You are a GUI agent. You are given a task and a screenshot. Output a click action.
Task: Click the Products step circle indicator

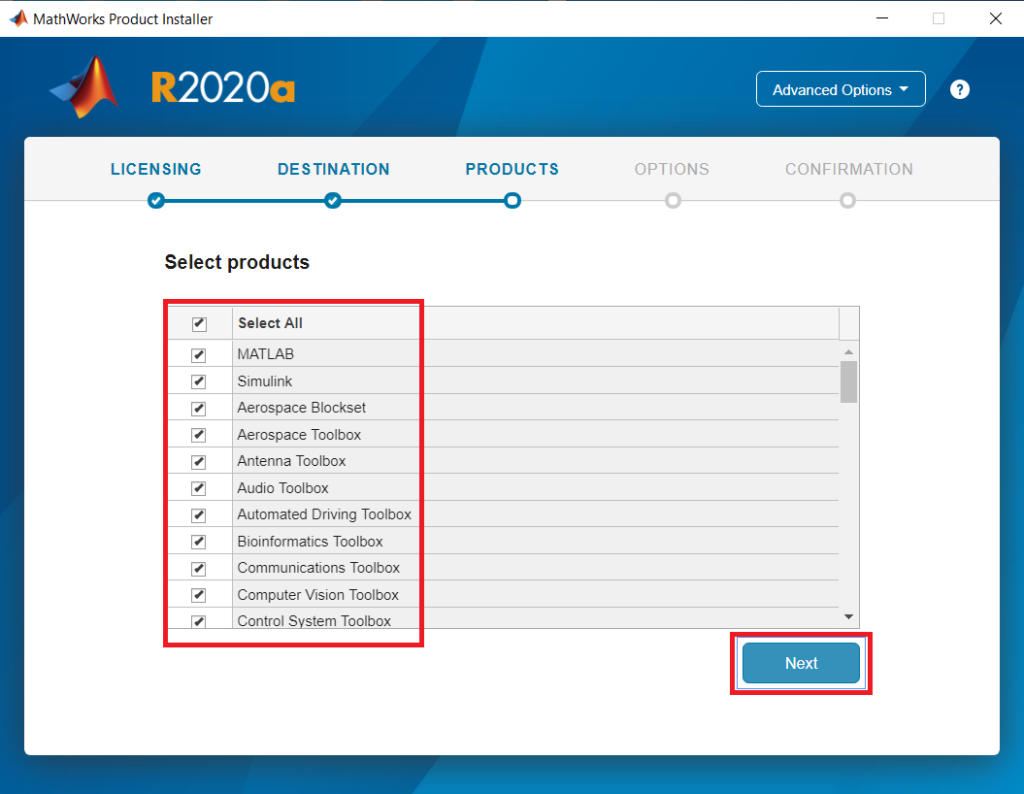point(512,201)
